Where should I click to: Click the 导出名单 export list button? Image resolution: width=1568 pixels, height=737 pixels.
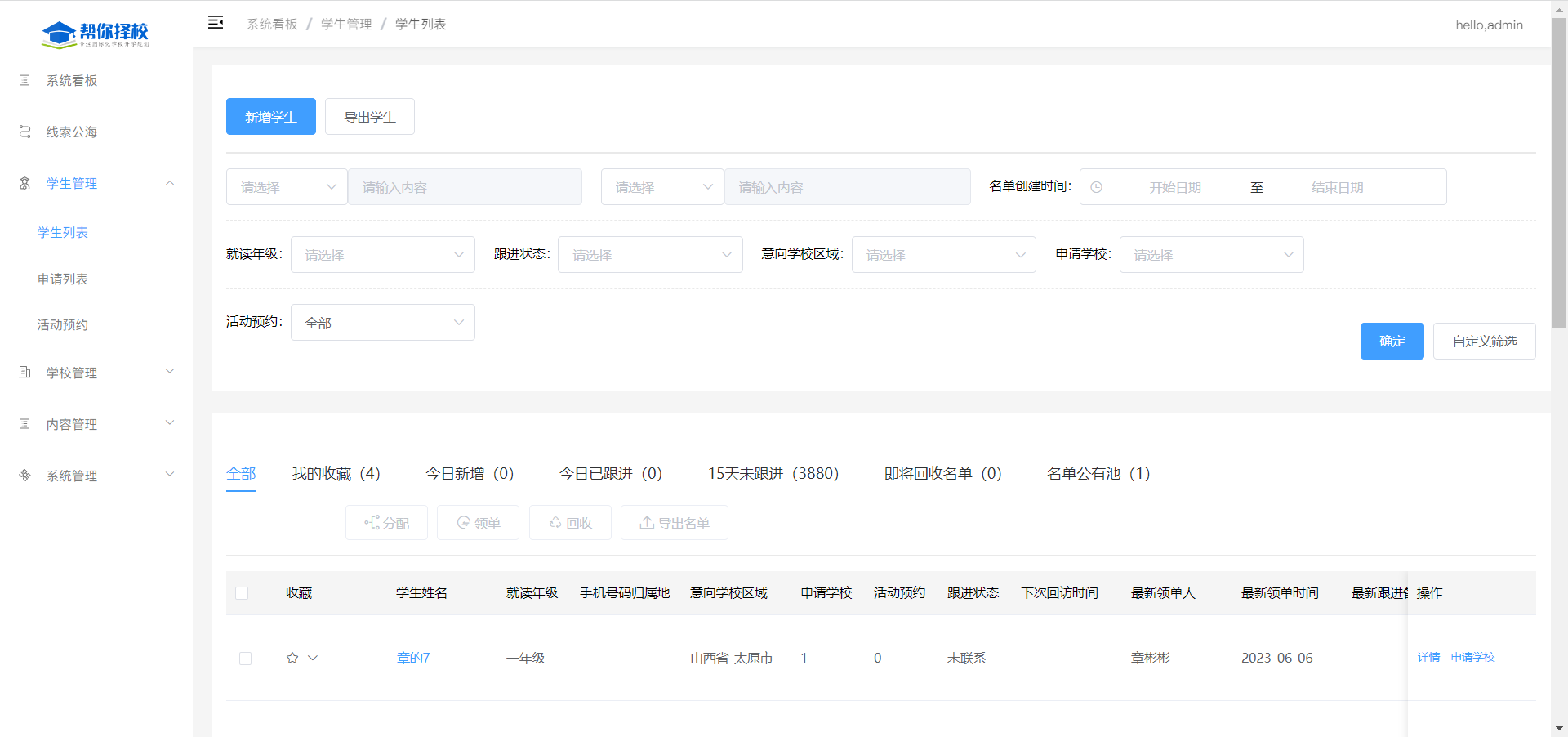(x=675, y=523)
